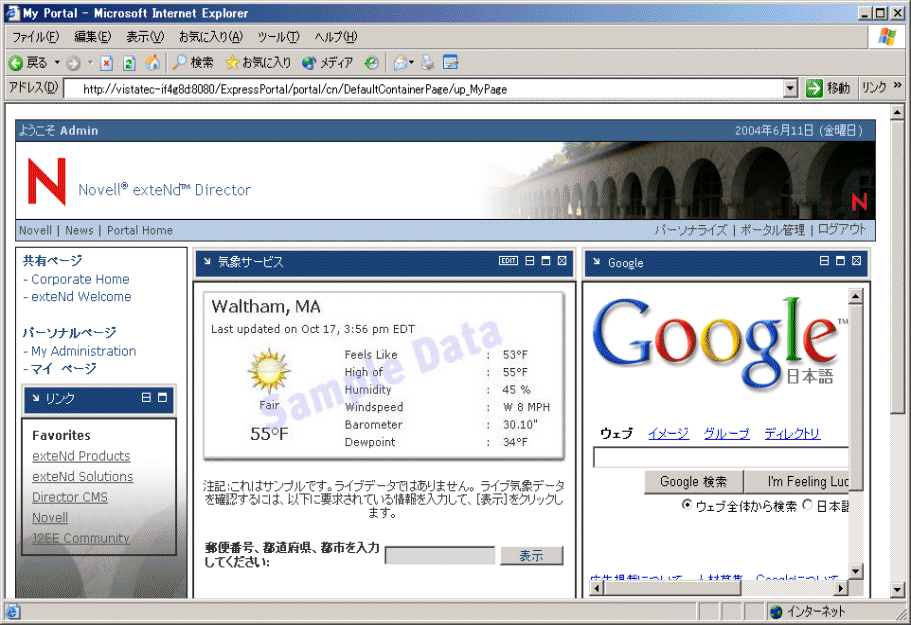This screenshot has height=625, width=911.
Task: Click the Google search text field
Action: point(720,457)
